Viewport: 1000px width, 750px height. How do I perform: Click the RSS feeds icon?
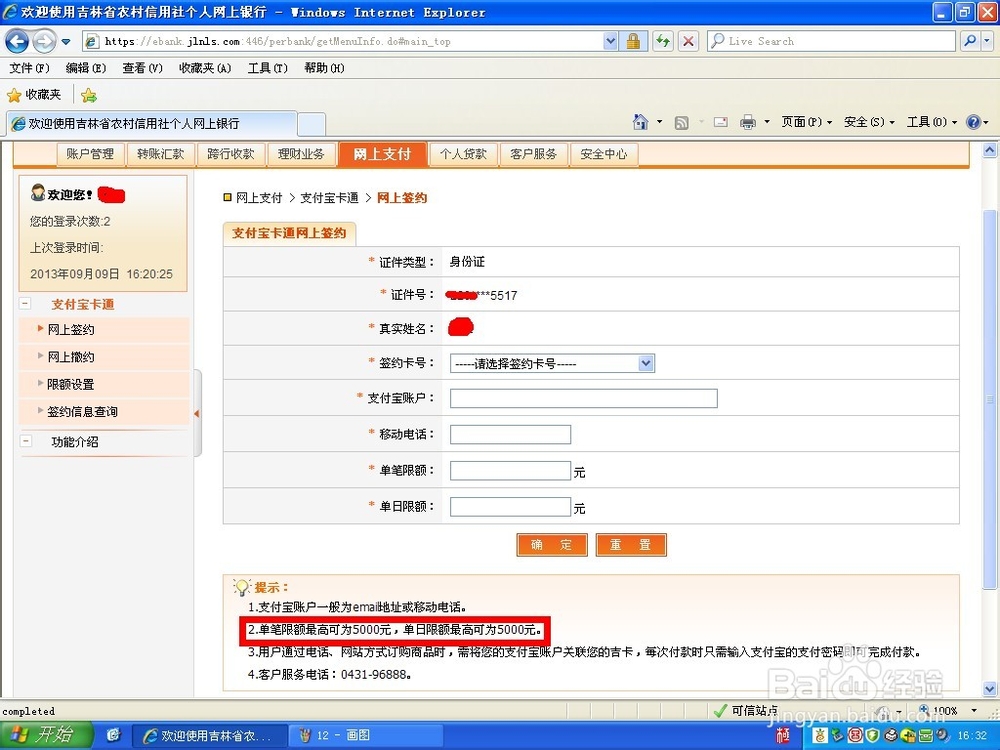[x=681, y=122]
